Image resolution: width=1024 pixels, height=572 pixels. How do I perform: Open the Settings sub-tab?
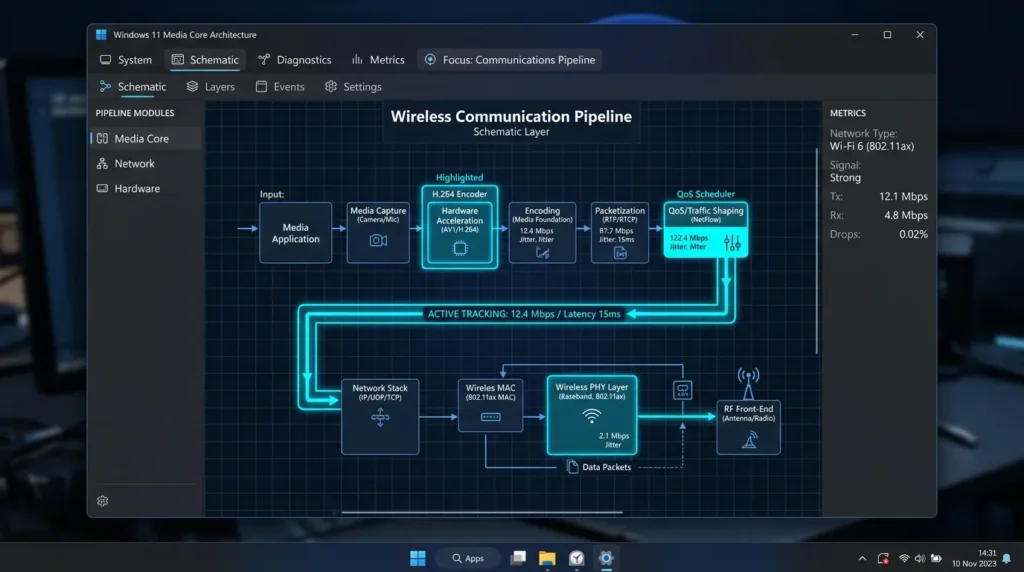(x=353, y=86)
